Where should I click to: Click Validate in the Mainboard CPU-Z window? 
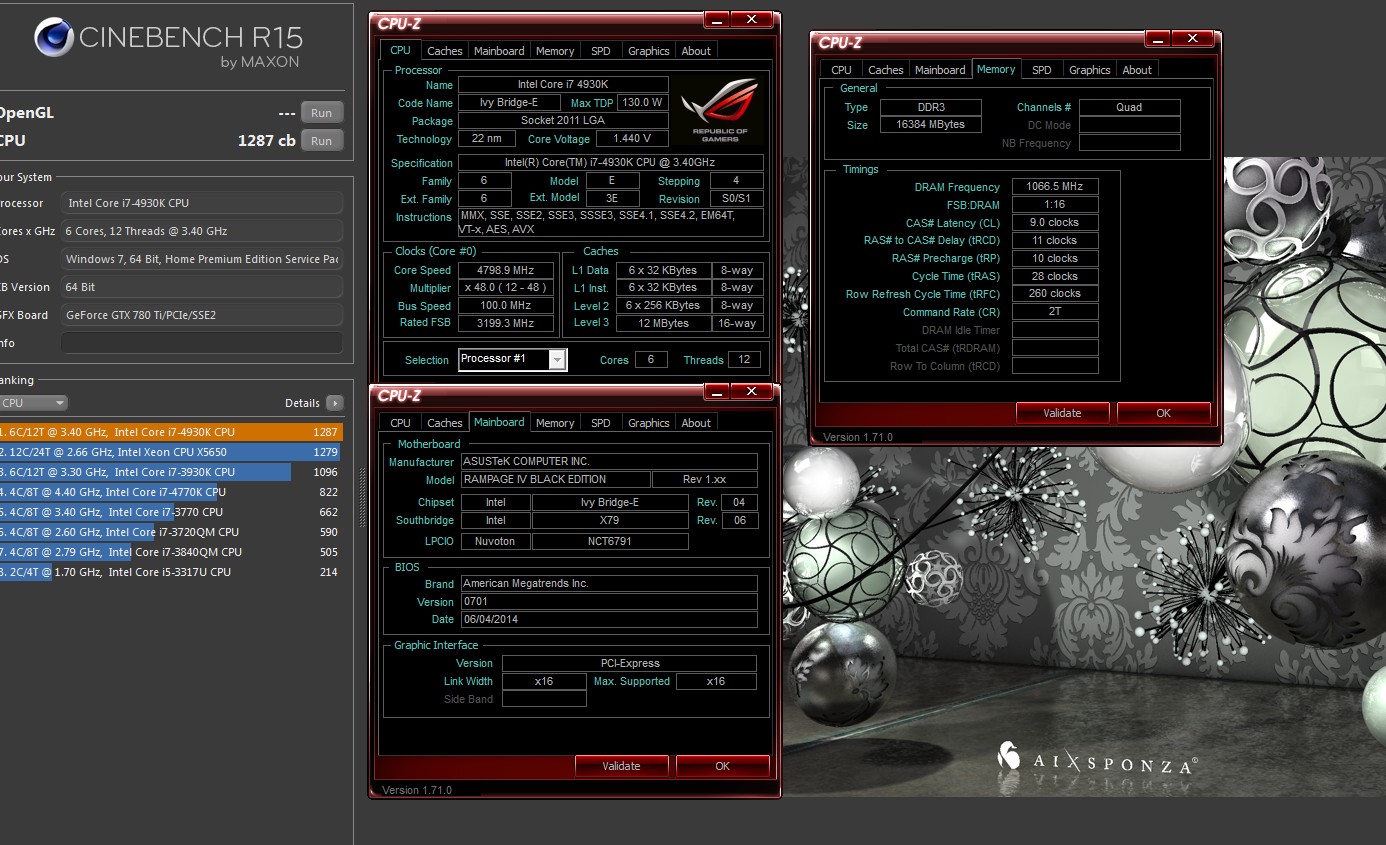pos(621,766)
